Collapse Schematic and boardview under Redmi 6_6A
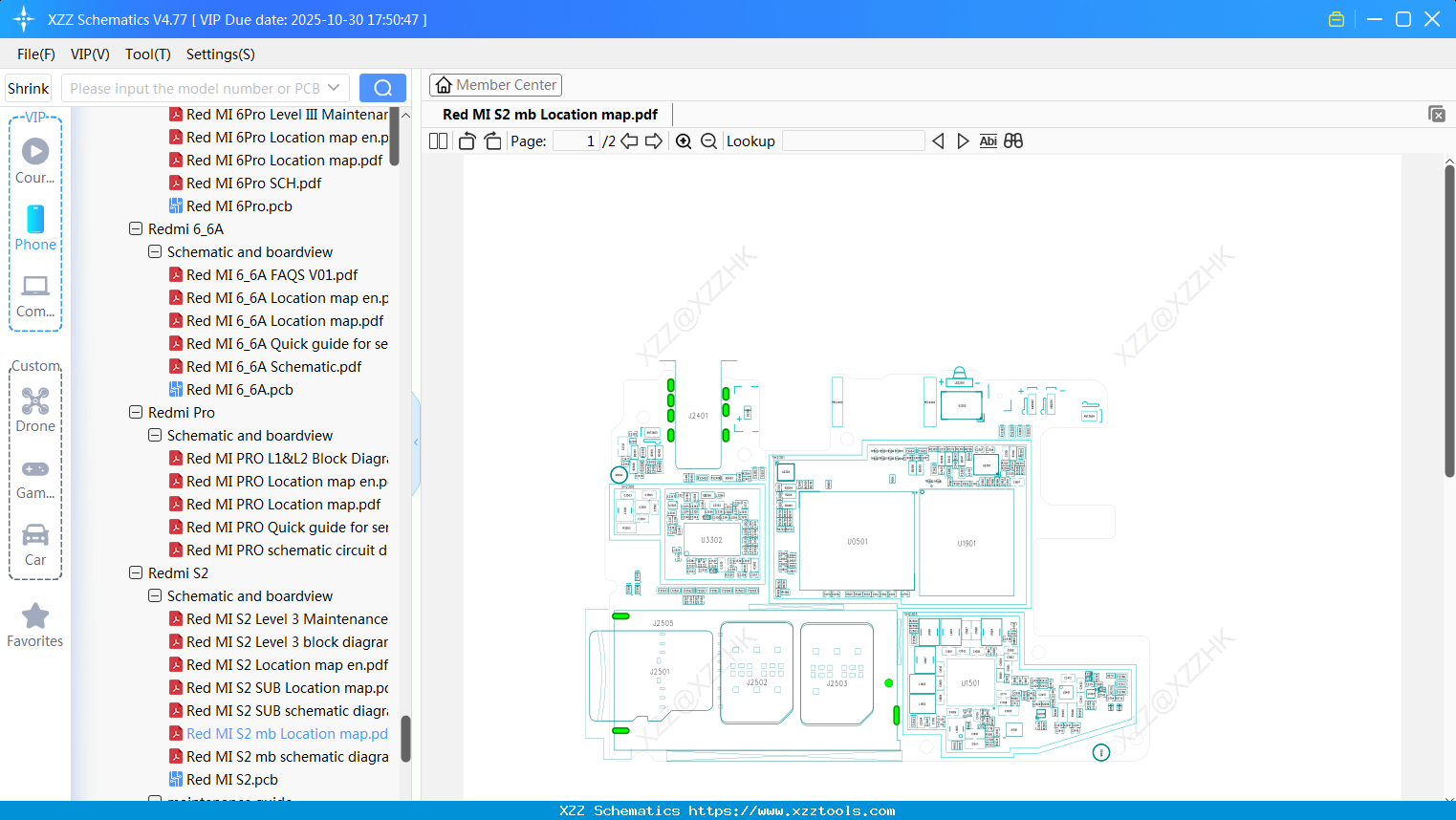The width and height of the screenshot is (1456, 820). click(154, 251)
